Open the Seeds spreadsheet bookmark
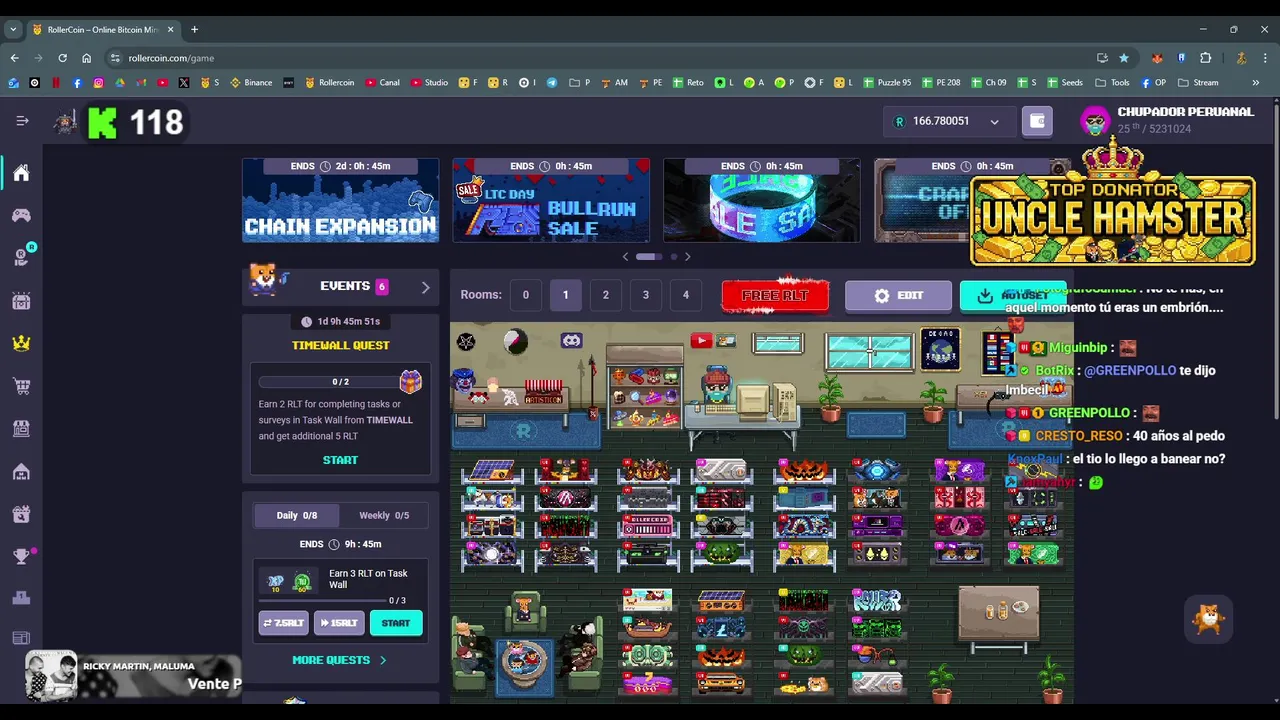The height and width of the screenshot is (720, 1280). 1065,82
